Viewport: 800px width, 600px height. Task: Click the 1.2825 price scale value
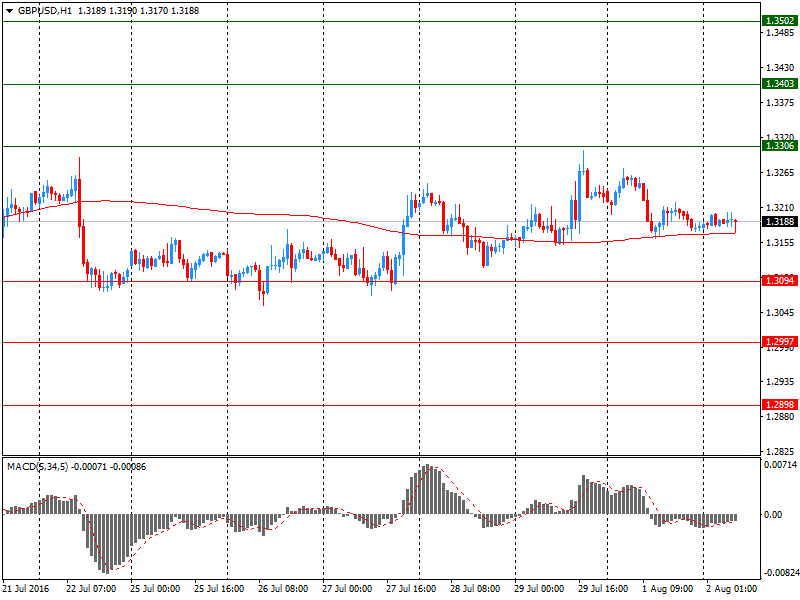pyautogui.click(x=780, y=452)
